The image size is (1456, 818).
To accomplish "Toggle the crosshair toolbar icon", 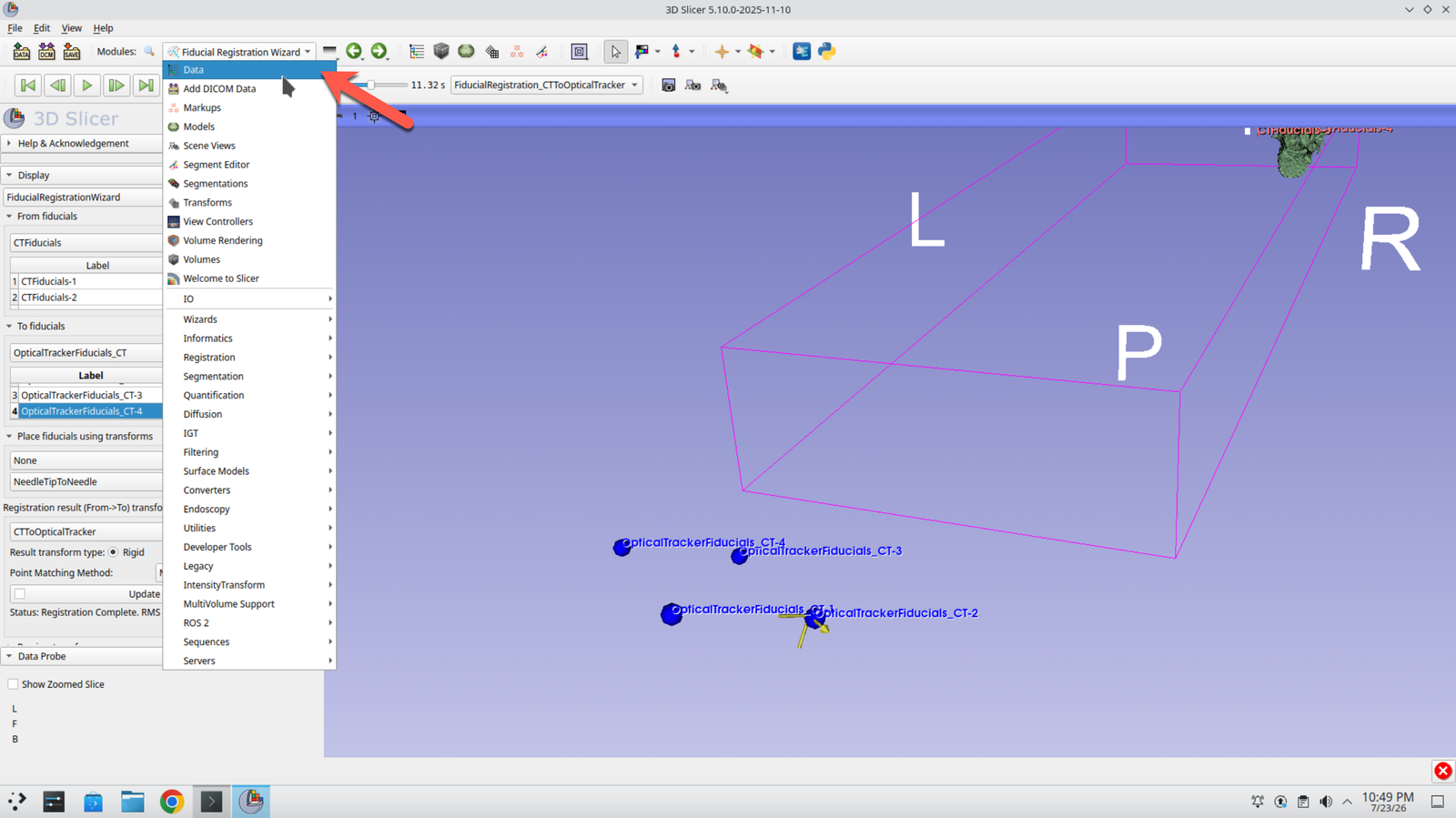I will [722, 52].
